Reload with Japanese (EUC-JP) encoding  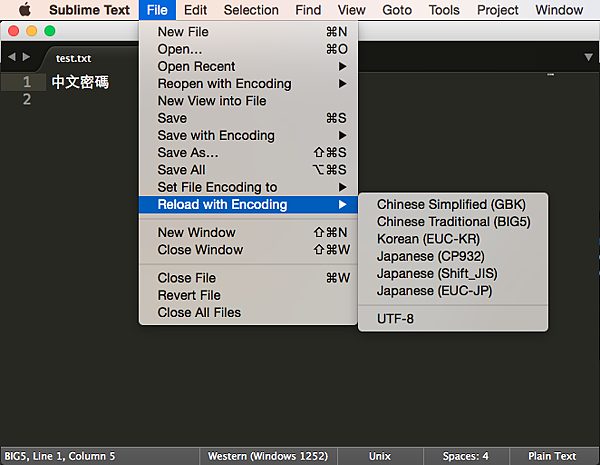point(453,290)
